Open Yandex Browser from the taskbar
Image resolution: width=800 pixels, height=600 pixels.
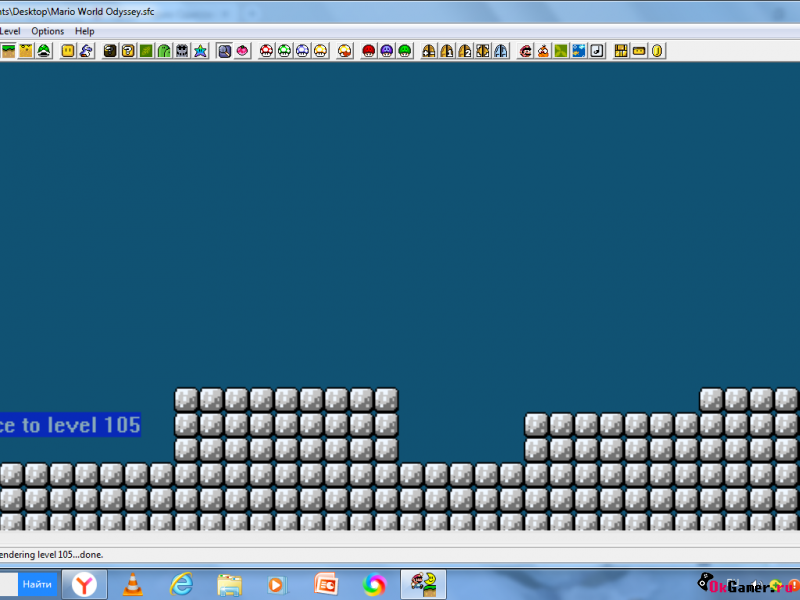coord(84,585)
